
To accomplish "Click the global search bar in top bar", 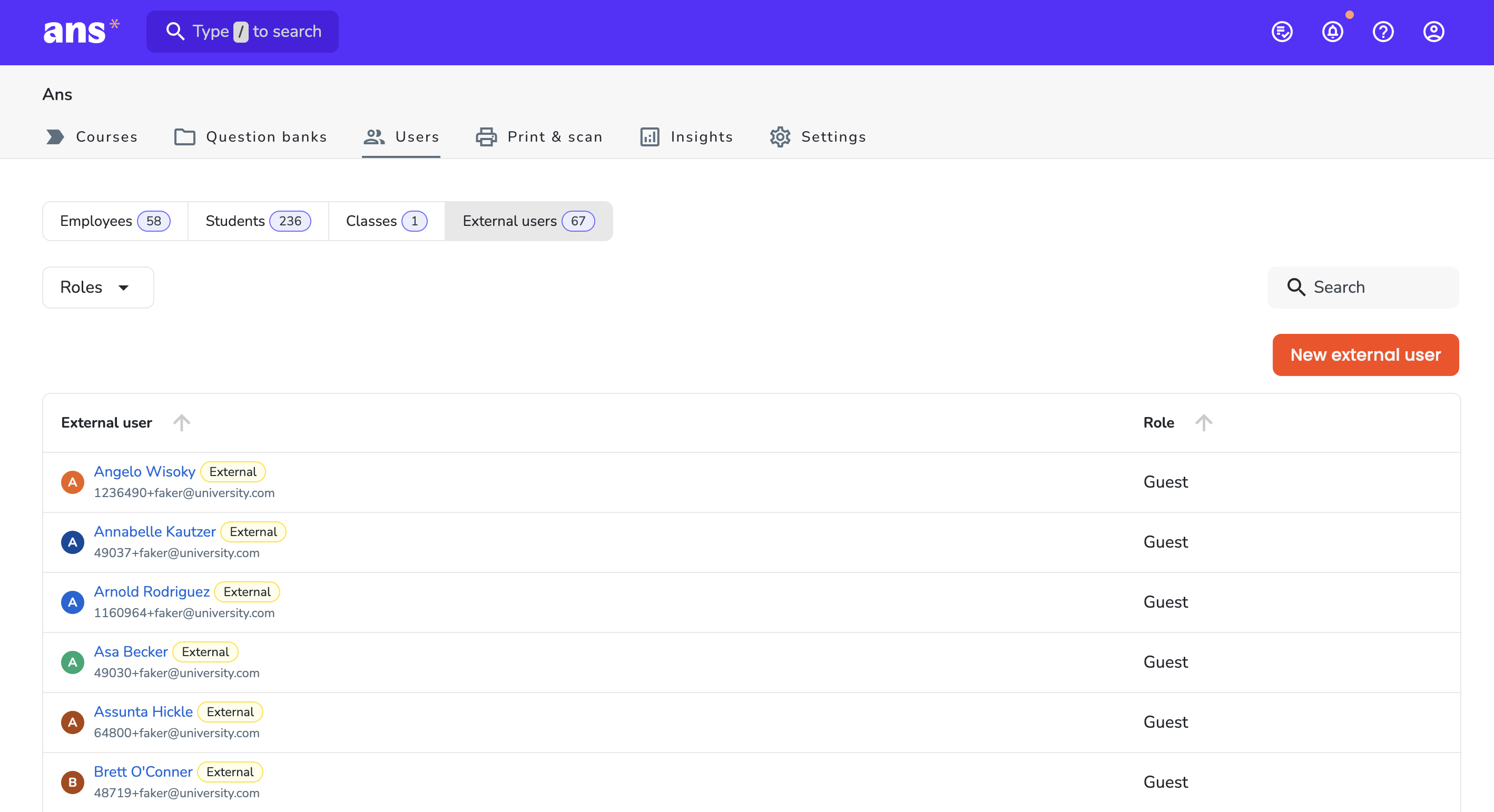I will click(x=242, y=31).
